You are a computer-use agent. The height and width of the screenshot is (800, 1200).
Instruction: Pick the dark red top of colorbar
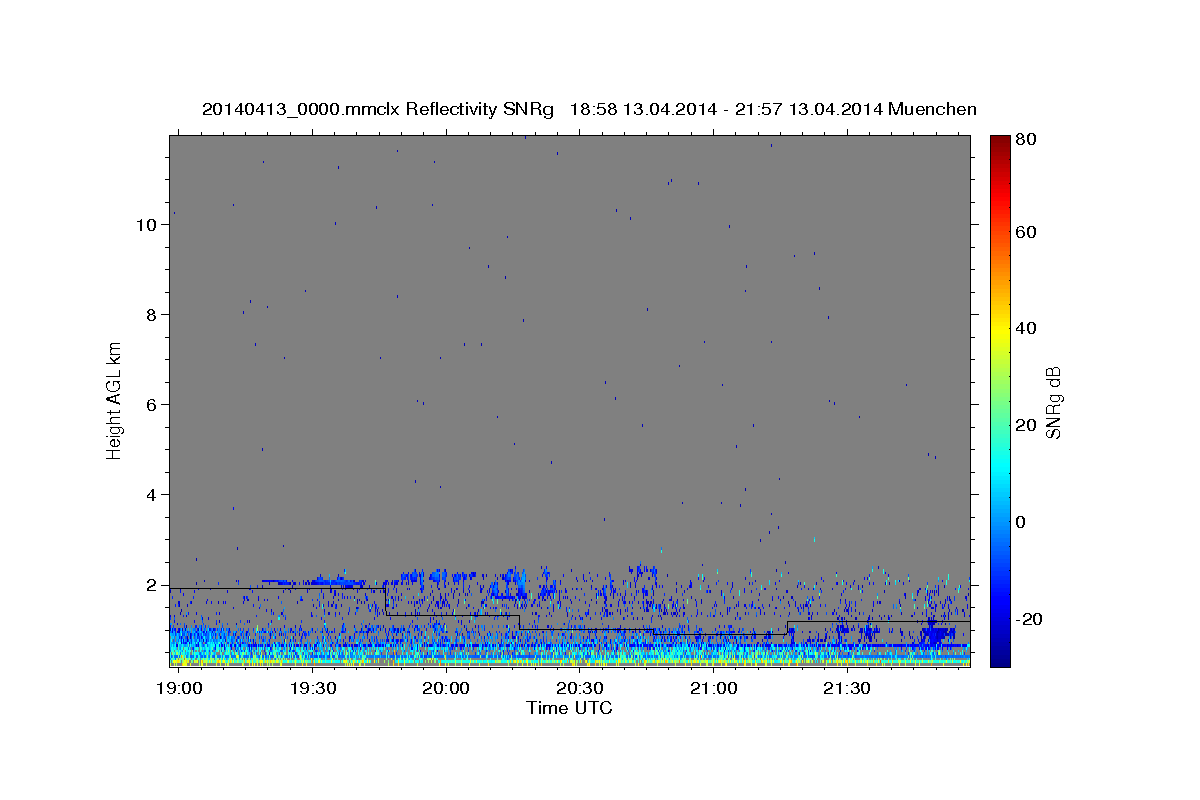click(999, 140)
